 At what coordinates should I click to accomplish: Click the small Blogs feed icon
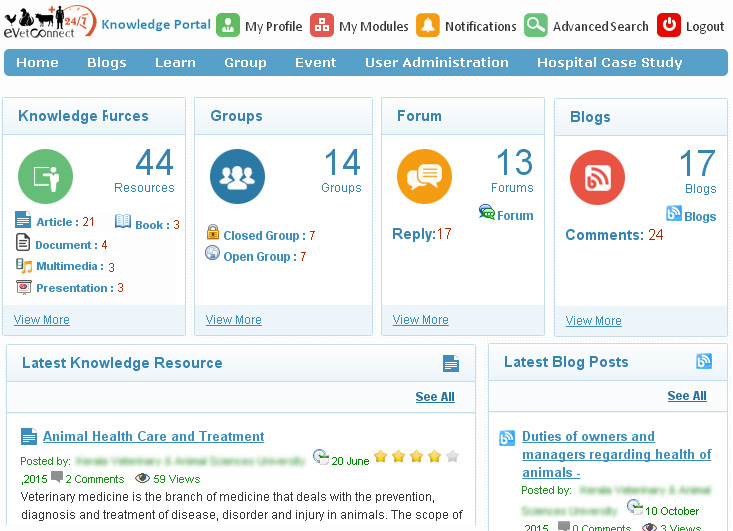(674, 213)
